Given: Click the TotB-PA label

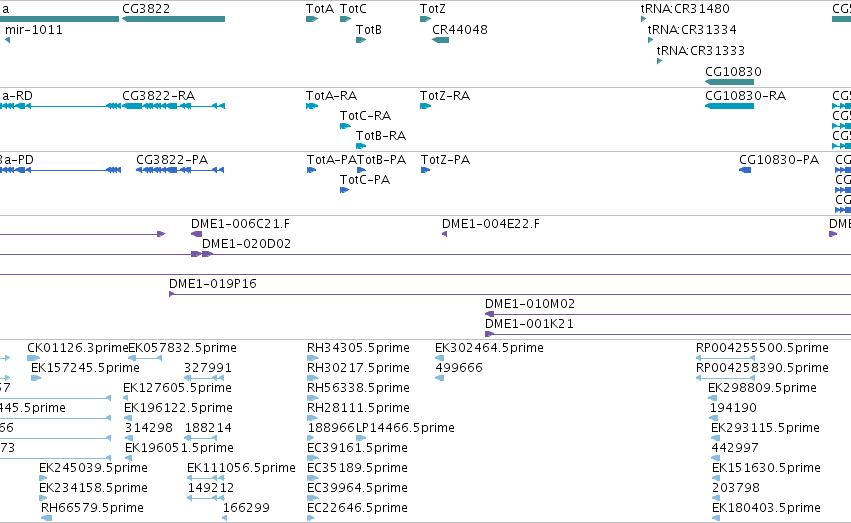Looking at the screenshot, I should (x=381, y=160).
